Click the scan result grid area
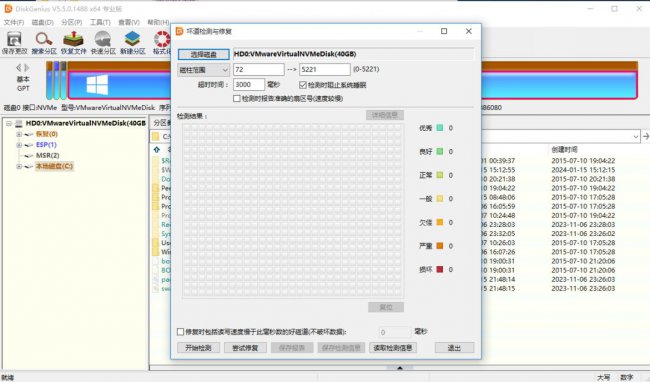The width and height of the screenshot is (650, 382). (x=293, y=210)
